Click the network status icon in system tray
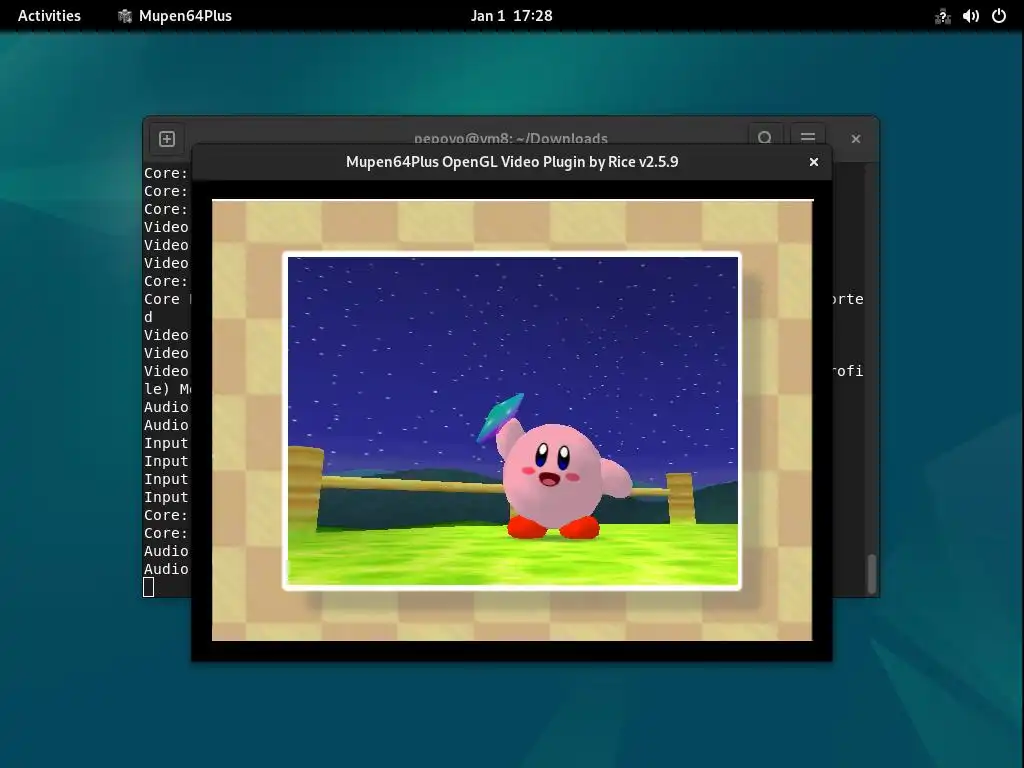This screenshot has width=1024, height=768. tap(942, 16)
